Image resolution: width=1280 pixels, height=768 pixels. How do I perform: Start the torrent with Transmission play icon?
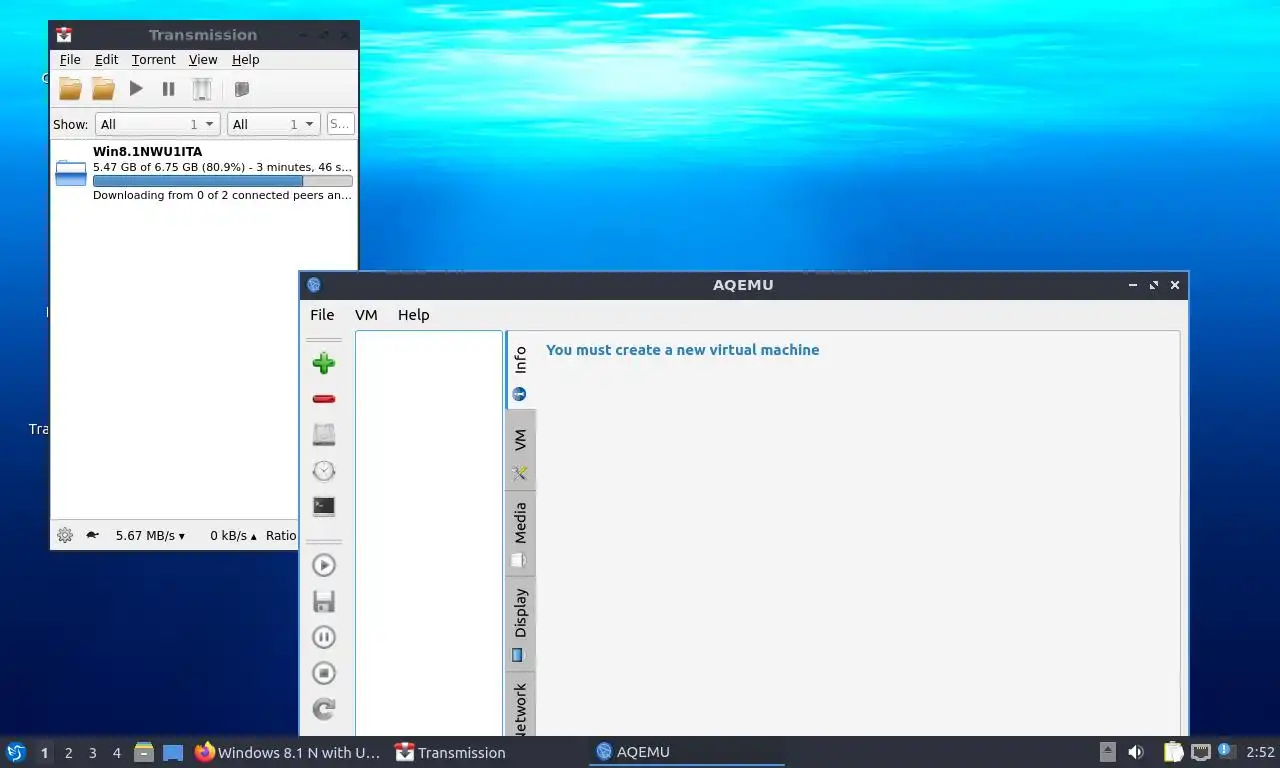tap(136, 89)
